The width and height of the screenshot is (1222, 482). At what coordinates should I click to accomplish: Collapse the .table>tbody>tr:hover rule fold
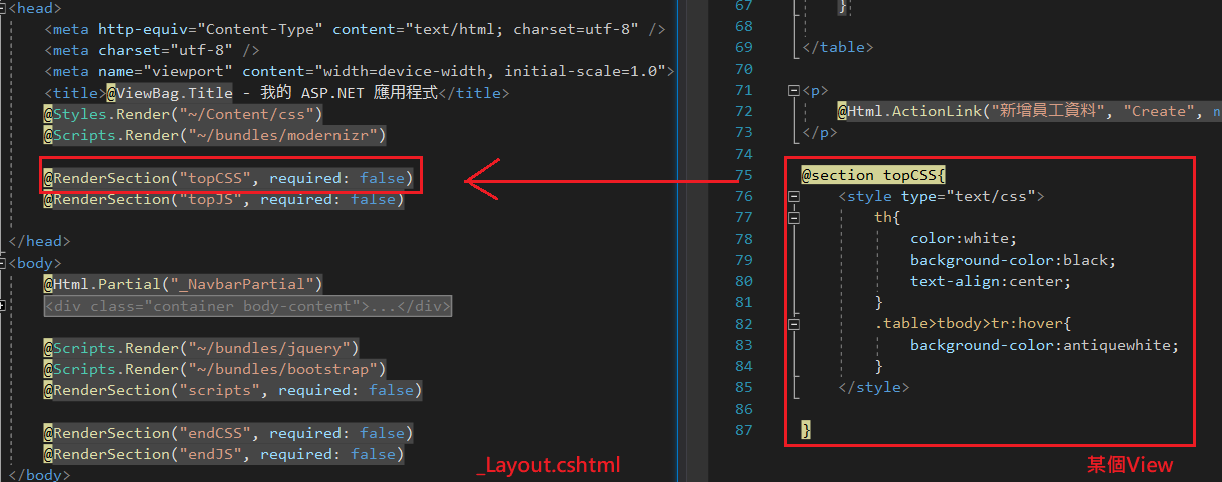point(794,324)
